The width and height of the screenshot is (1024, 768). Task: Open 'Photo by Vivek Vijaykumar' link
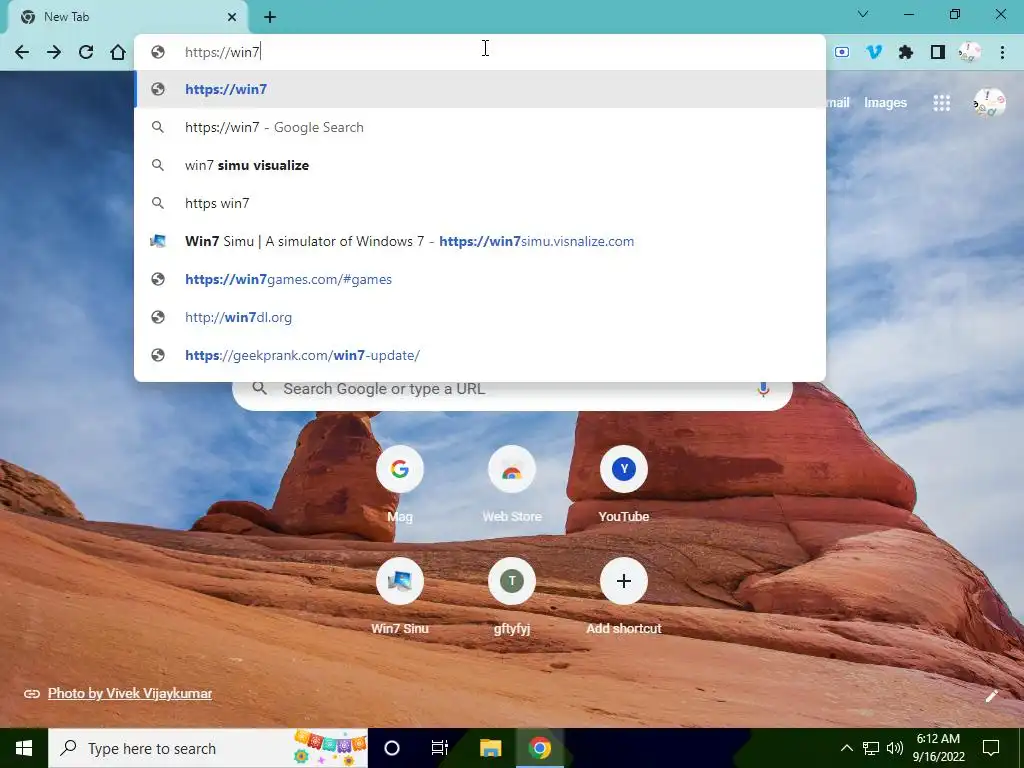(x=130, y=694)
